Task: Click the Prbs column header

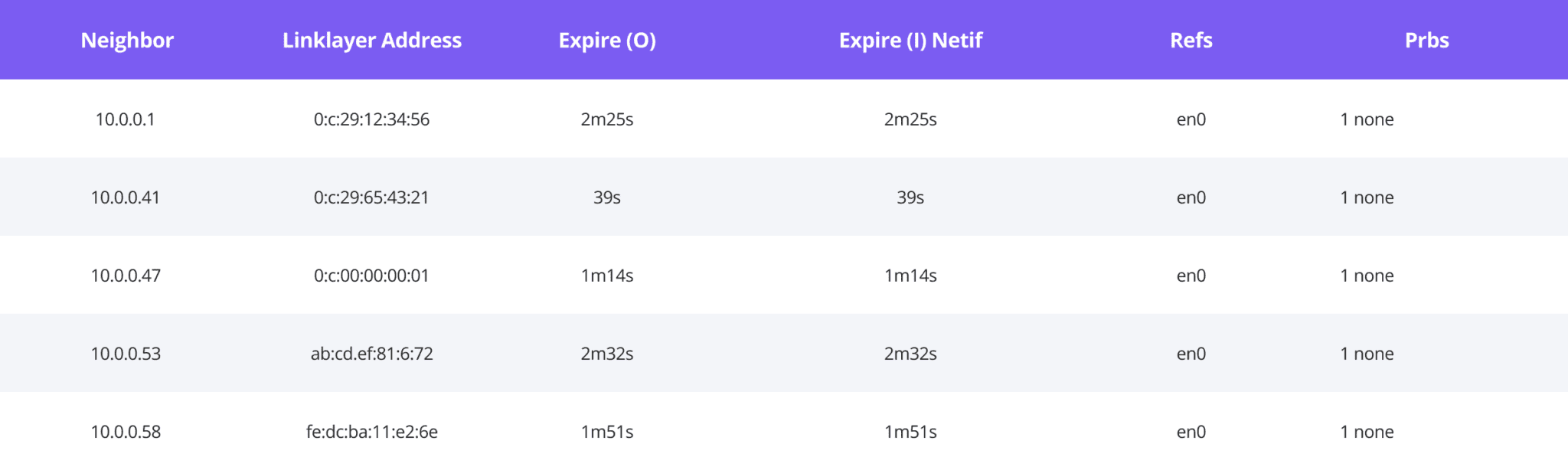Action: tap(1426, 40)
